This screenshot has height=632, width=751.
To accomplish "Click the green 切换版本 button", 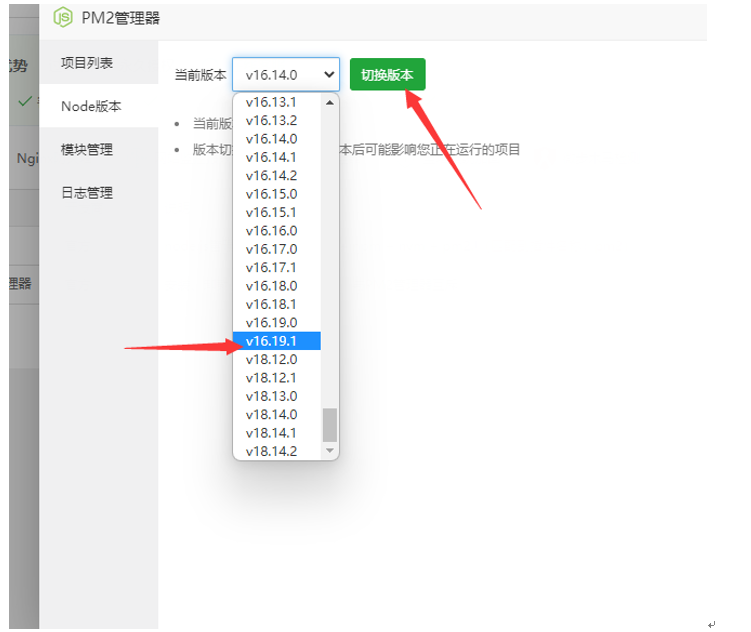I will 387,75.
